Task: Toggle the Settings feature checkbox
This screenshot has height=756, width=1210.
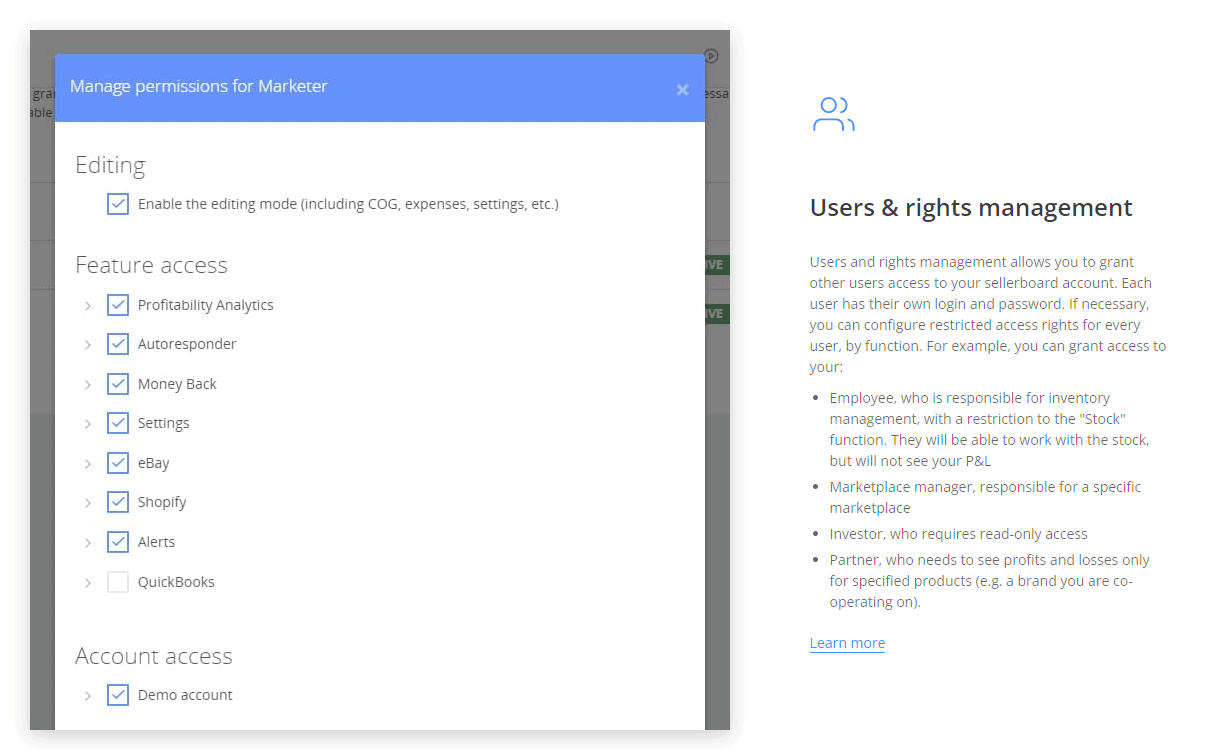Action: [118, 423]
